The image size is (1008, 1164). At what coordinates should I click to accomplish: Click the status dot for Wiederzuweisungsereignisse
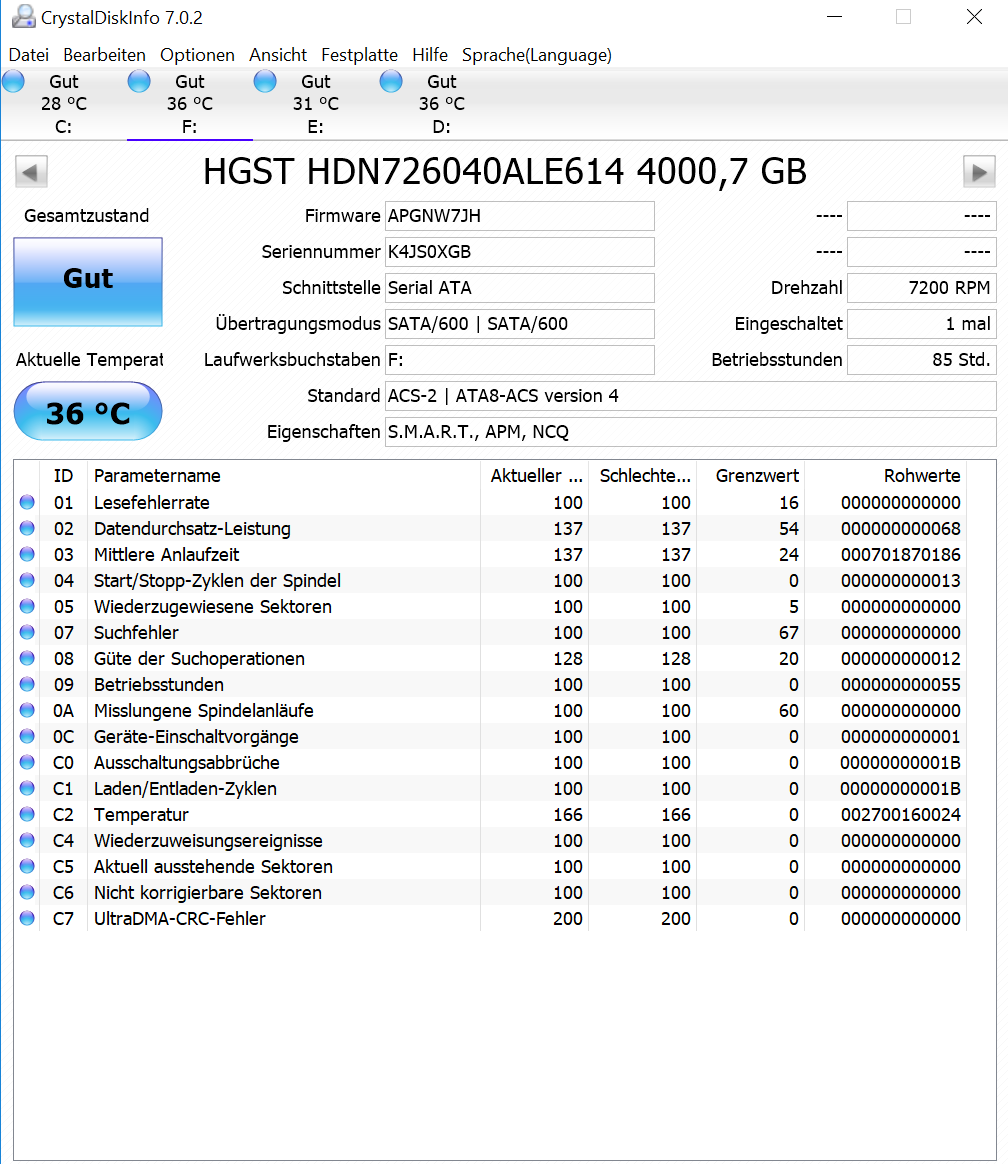[x=27, y=840]
